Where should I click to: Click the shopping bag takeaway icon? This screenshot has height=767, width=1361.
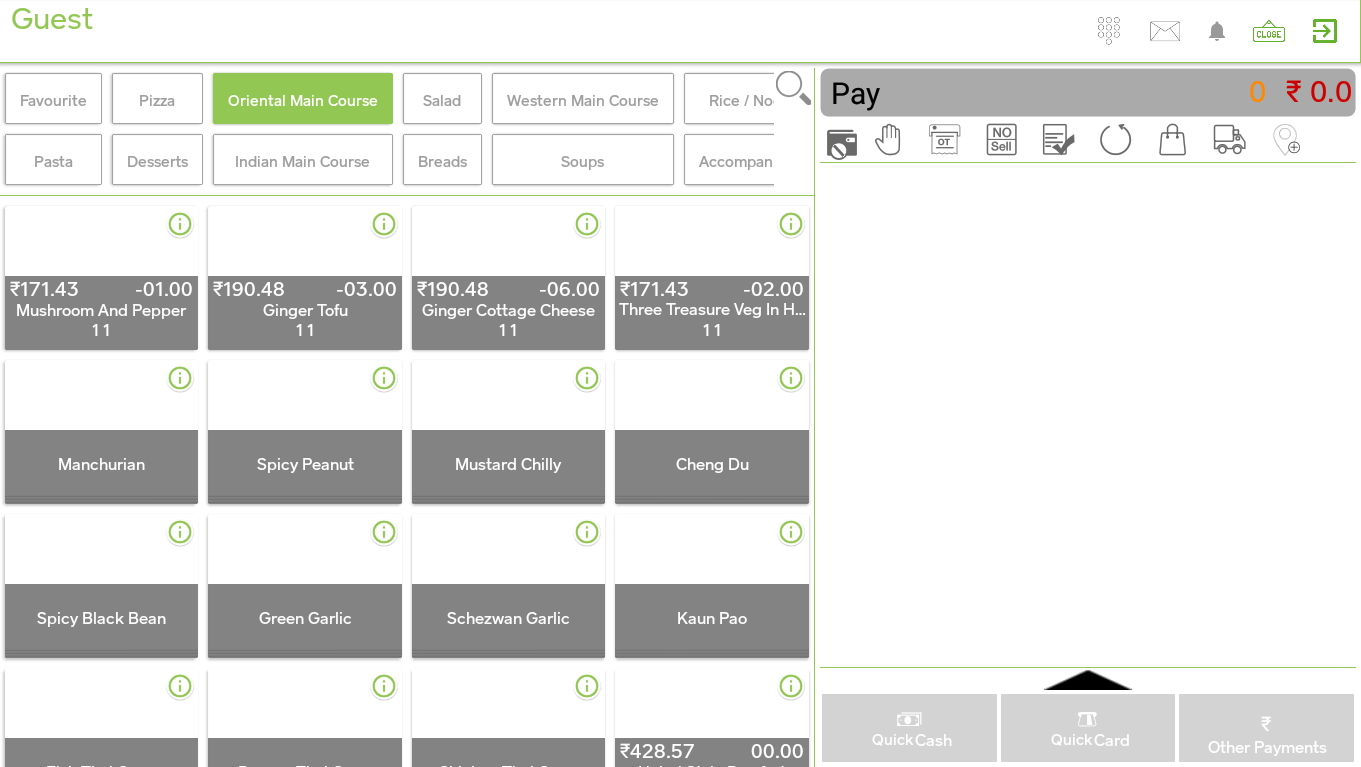click(1172, 140)
